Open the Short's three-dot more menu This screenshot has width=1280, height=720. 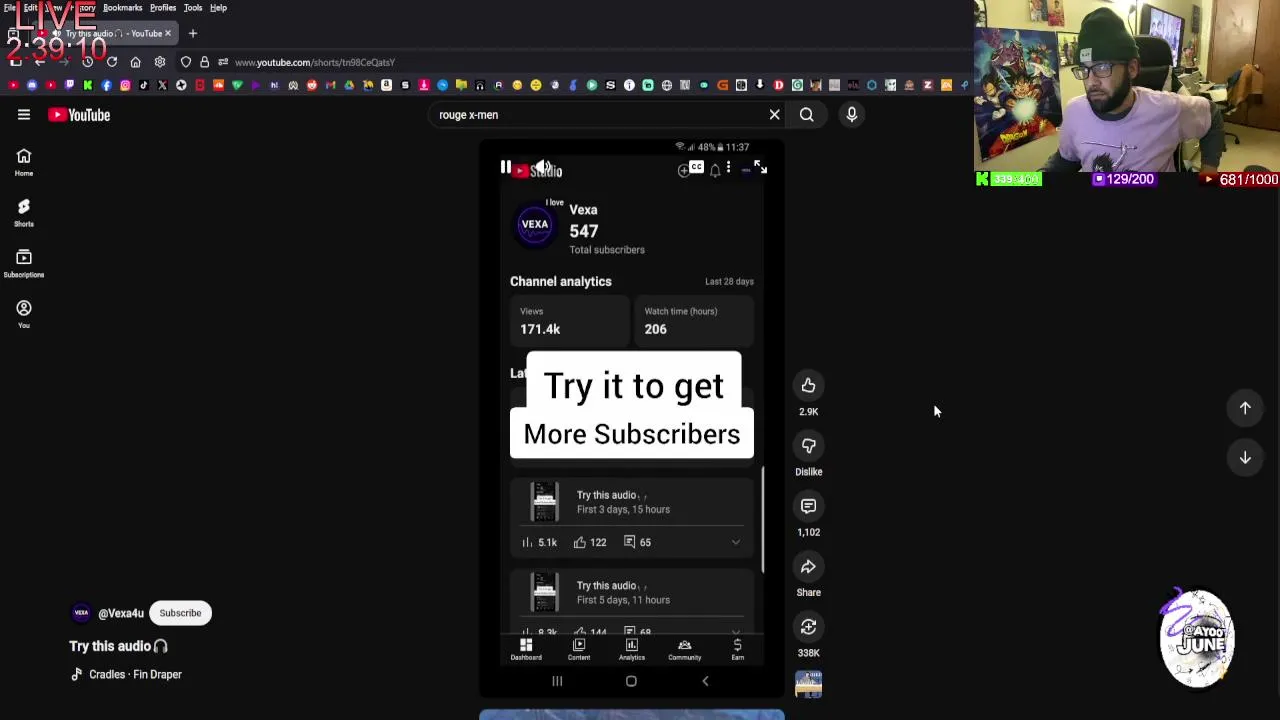click(x=728, y=168)
